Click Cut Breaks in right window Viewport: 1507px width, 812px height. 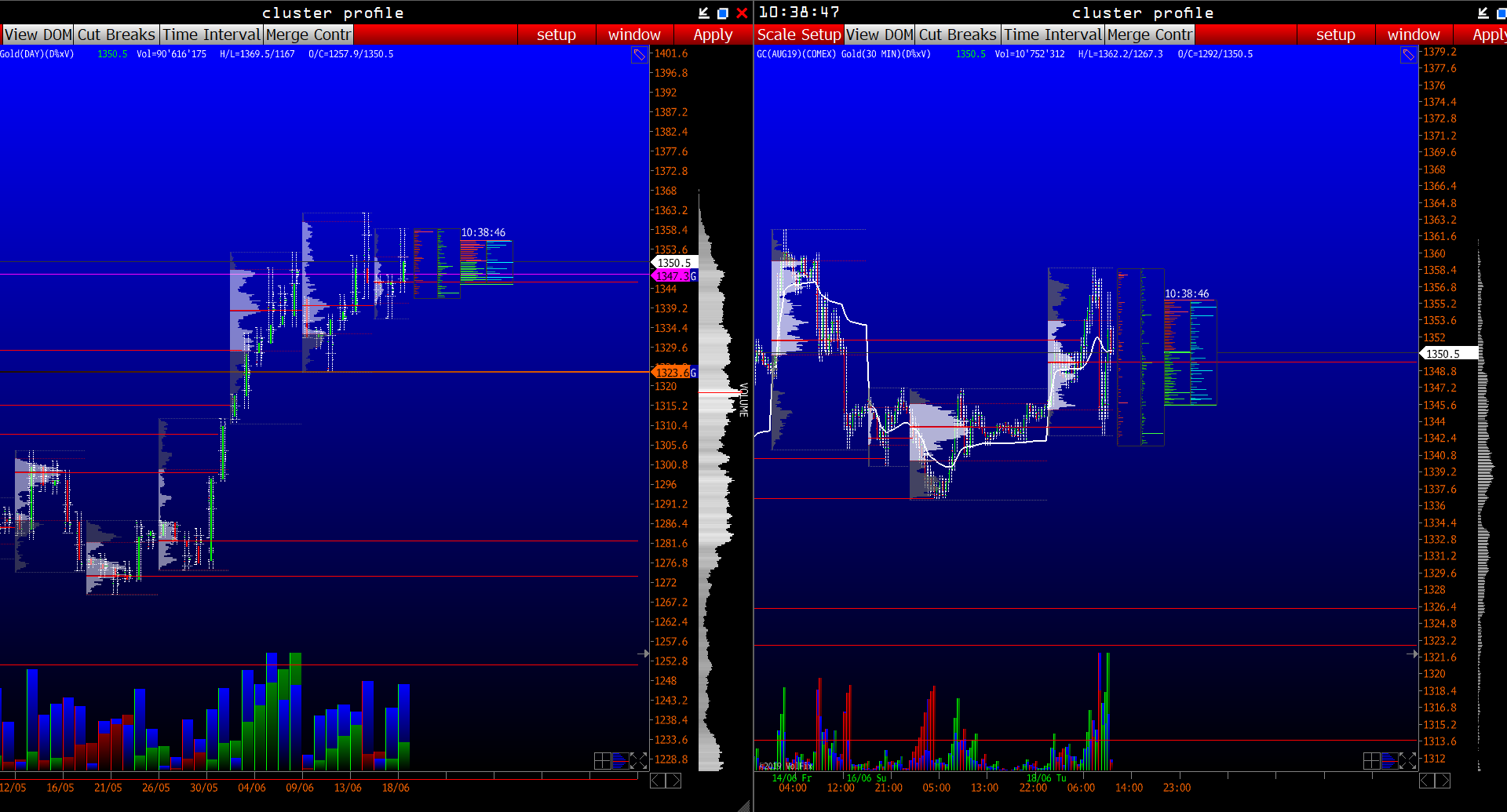(x=958, y=35)
